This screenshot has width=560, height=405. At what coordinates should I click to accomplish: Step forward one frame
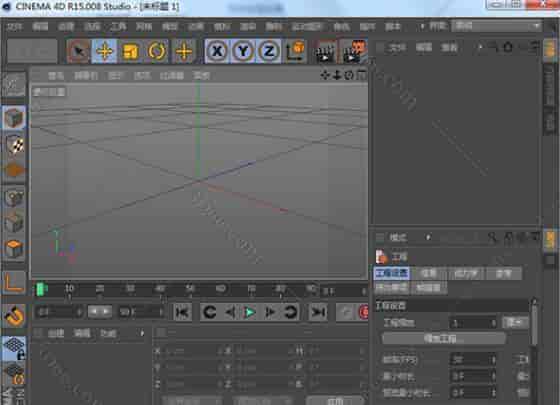(x=270, y=312)
